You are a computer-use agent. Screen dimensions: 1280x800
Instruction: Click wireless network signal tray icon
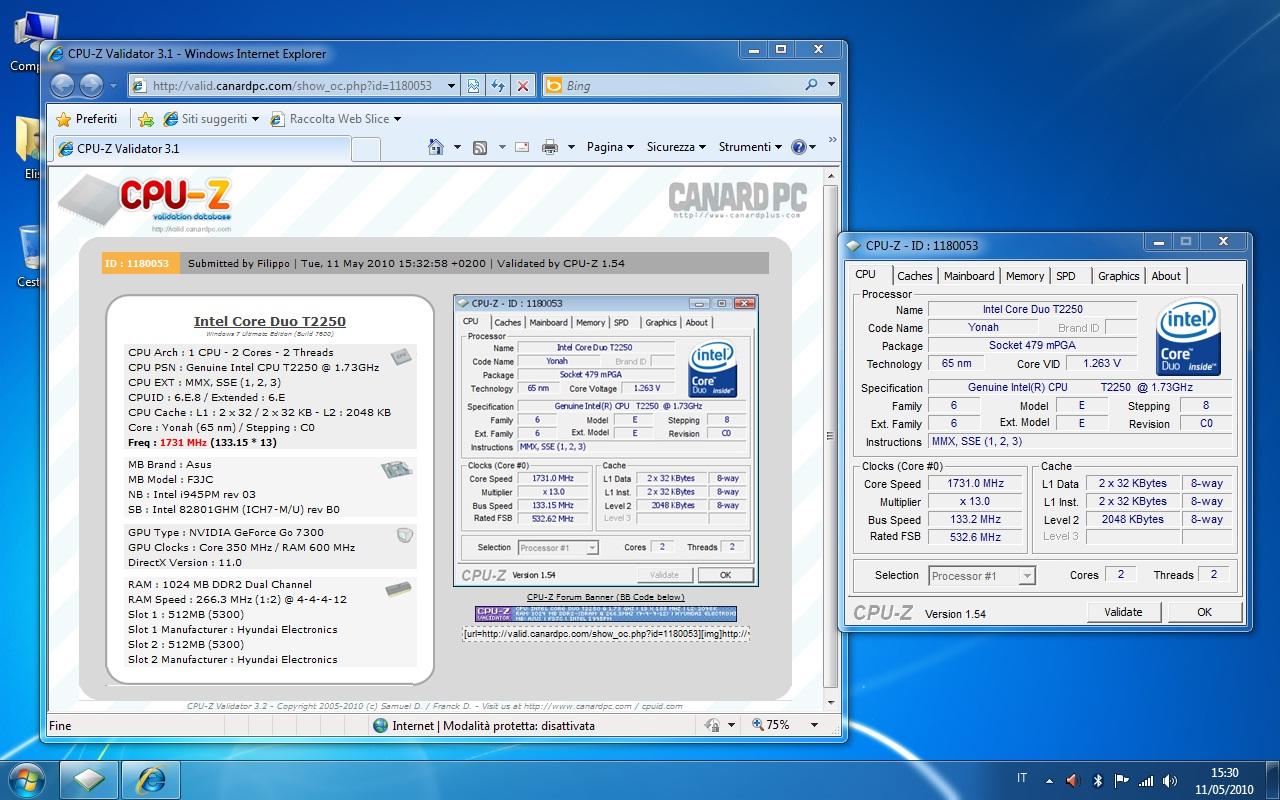1146,780
